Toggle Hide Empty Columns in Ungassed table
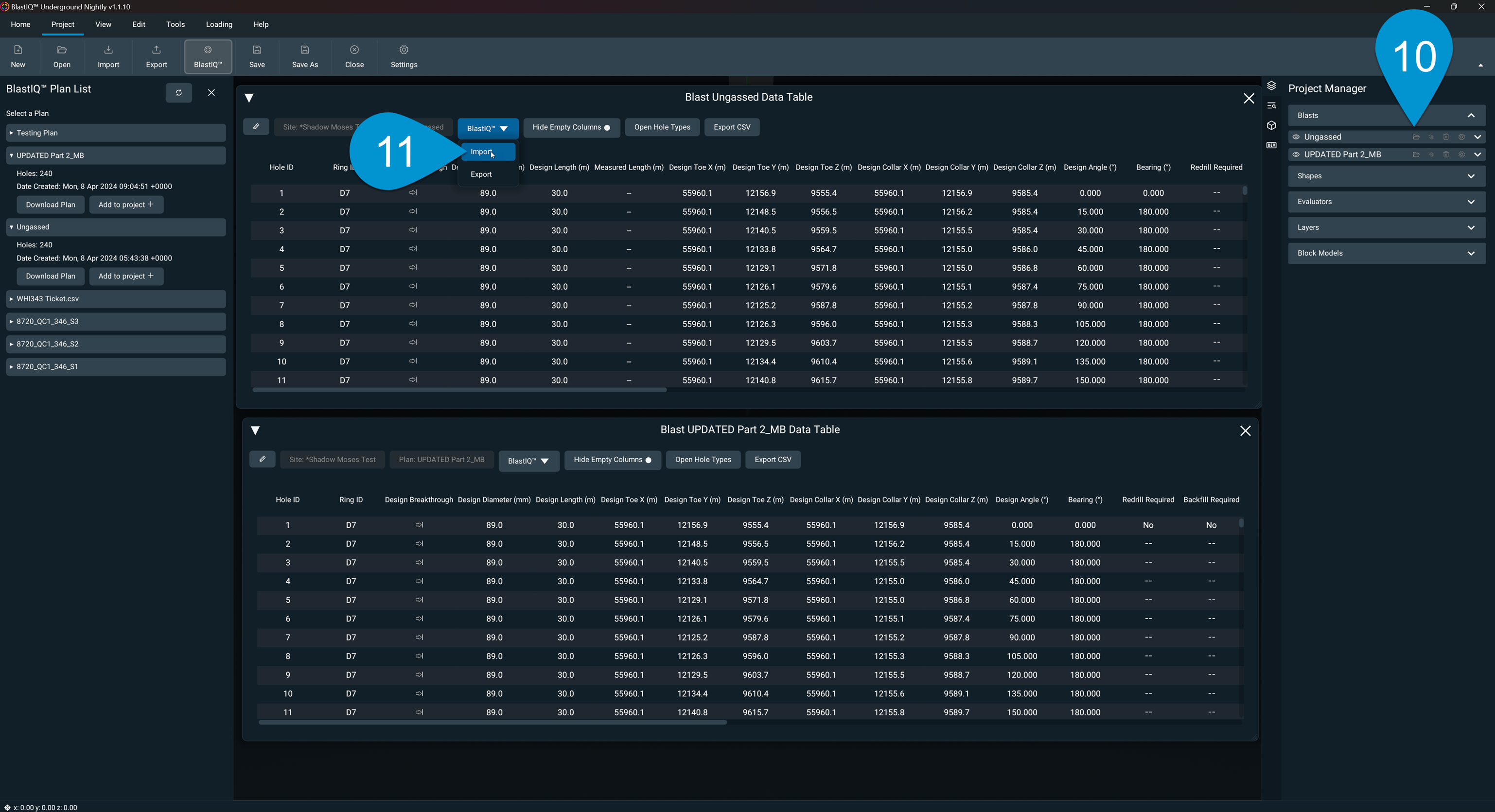The height and width of the screenshot is (812, 1495). coord(571,127)
